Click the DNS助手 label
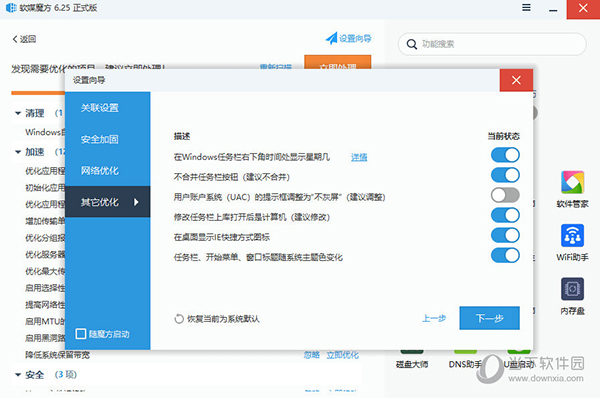This screenshot has height=398, width=600. pos(465,364)
